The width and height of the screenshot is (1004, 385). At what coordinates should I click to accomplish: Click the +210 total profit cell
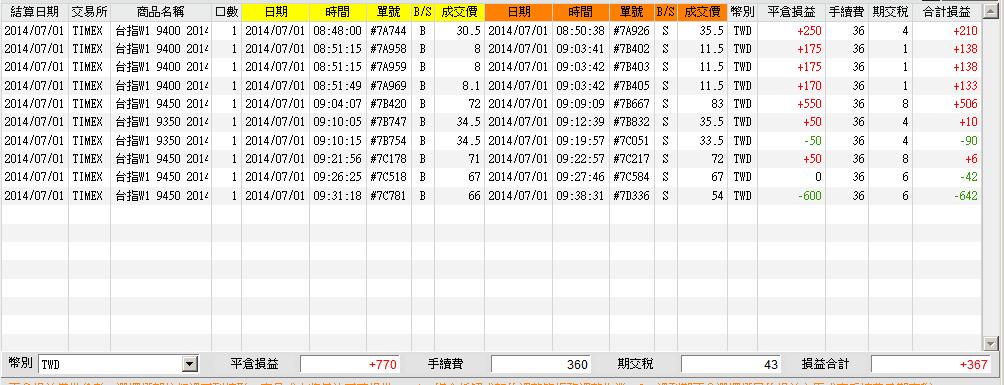pyautogui.click(x=966, y=31)
